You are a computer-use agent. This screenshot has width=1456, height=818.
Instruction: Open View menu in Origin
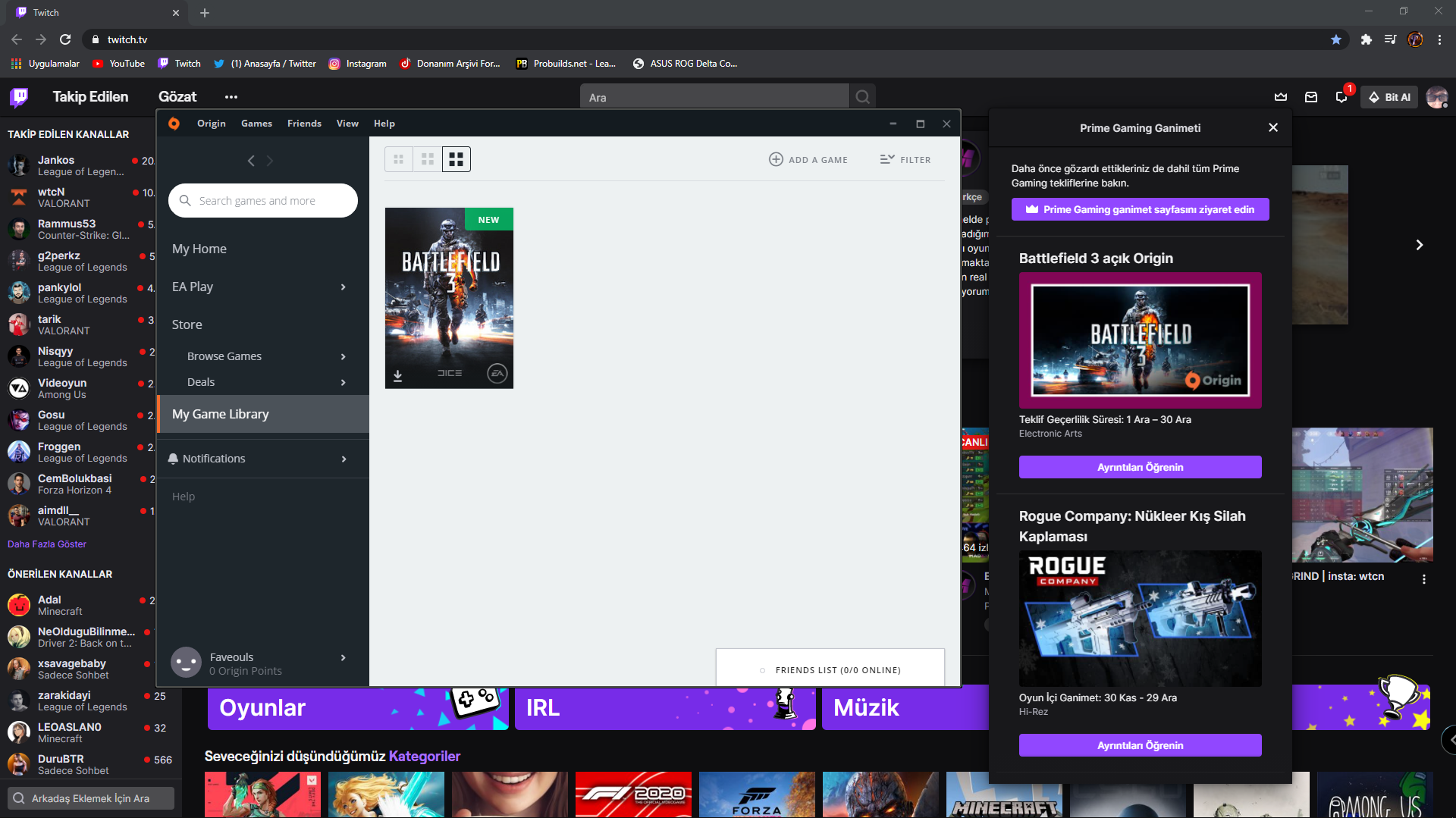(347, 124)
